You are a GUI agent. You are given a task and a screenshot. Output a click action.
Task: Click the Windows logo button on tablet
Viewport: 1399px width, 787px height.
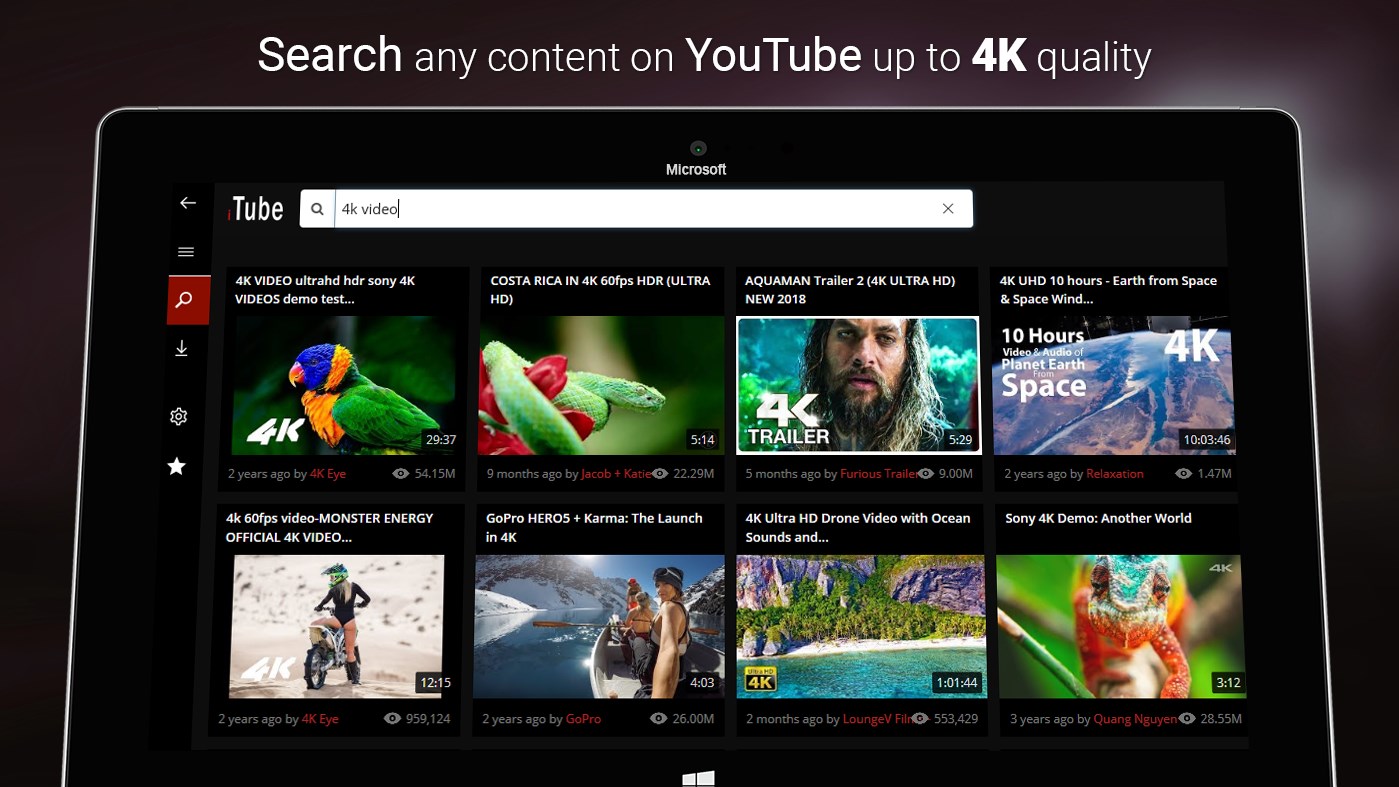(698, 779)
